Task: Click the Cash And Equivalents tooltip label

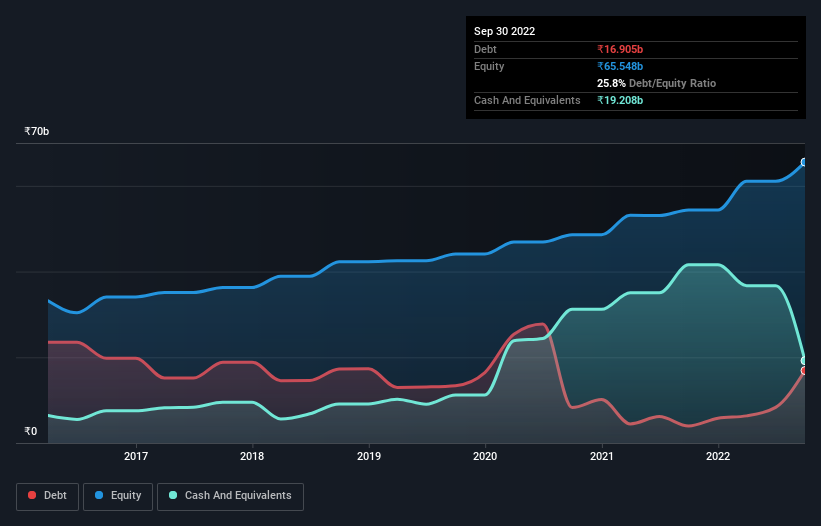Action: [x=527, y=100]
